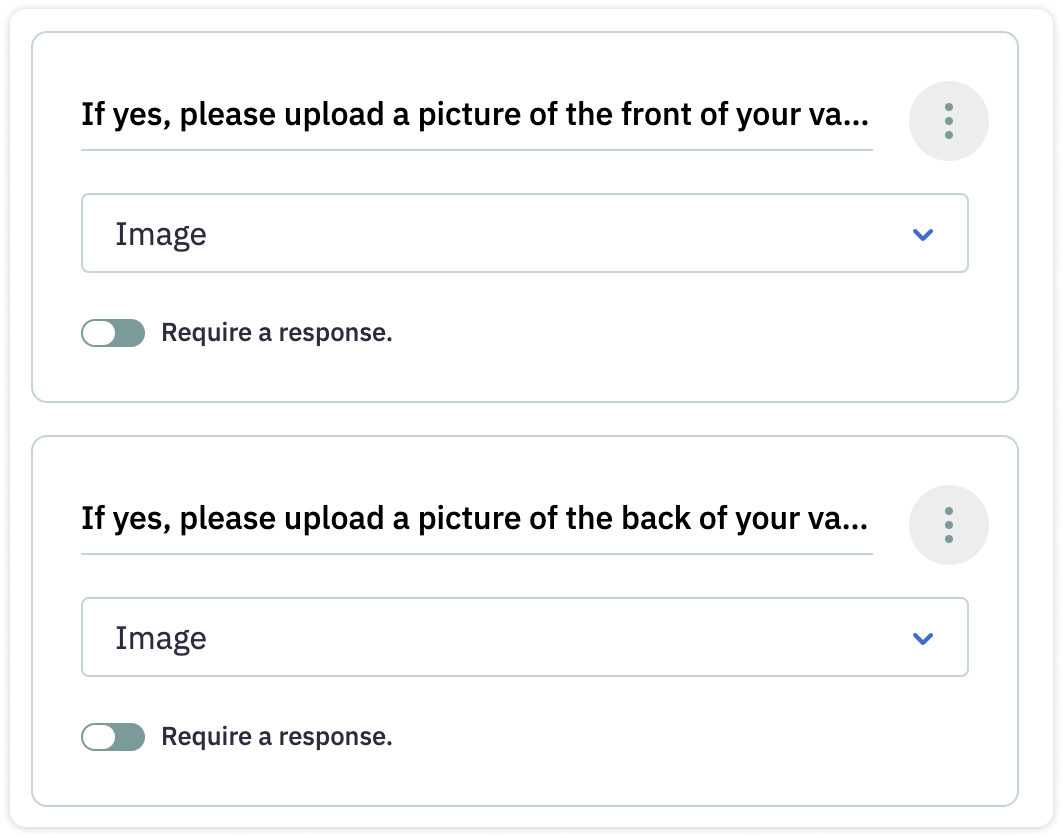Toggle Require a response for the back picture question
This screenshot has height=838, width=1063.
(113, 737)
